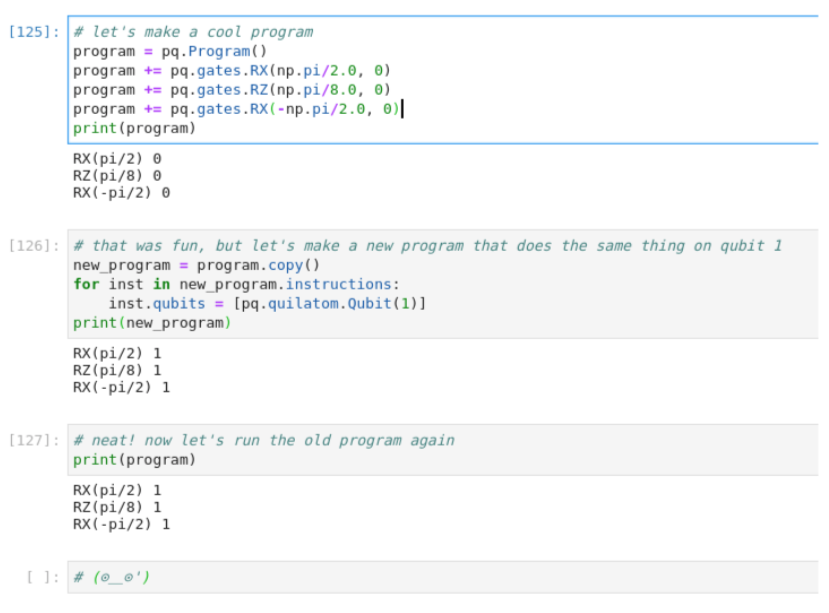Click print(program) in cell 127
829x613 pixels.
click(134, 460)
